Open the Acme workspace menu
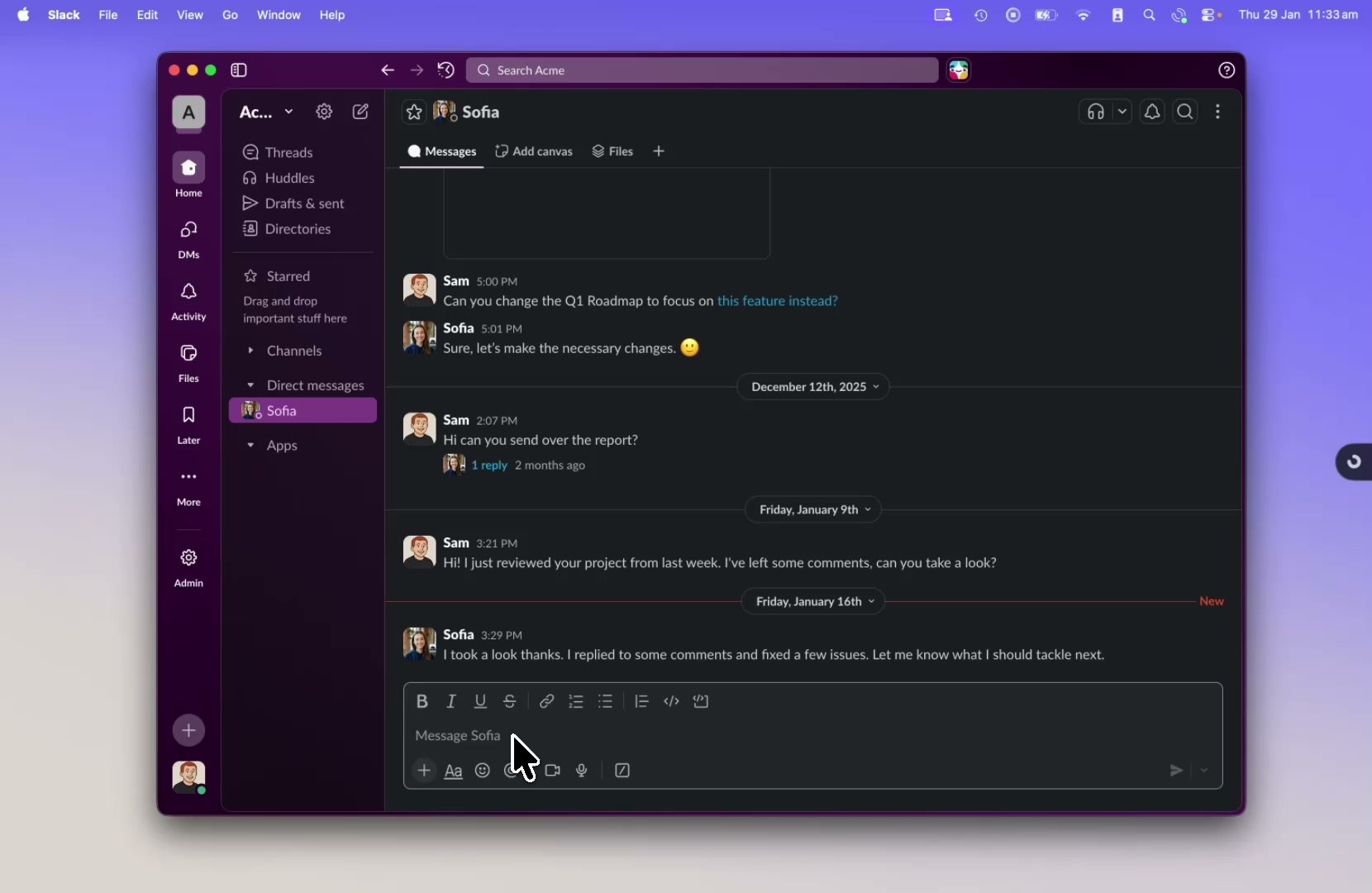The image size is (1372, 893). (266, 112)
